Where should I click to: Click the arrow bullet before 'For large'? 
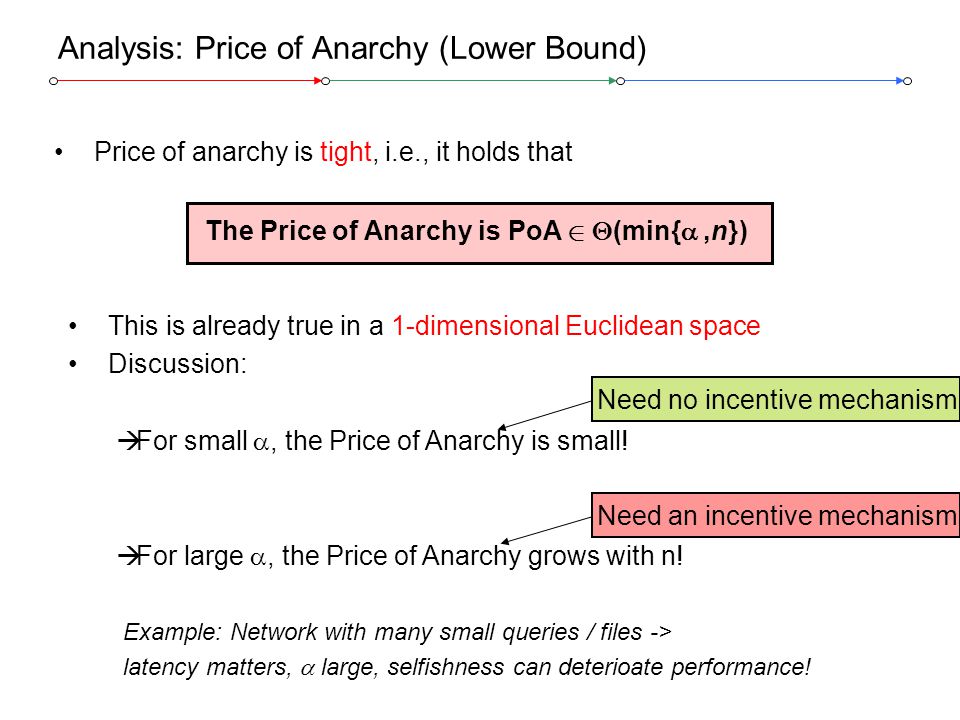pyautogui.click(x=129, y=556)
